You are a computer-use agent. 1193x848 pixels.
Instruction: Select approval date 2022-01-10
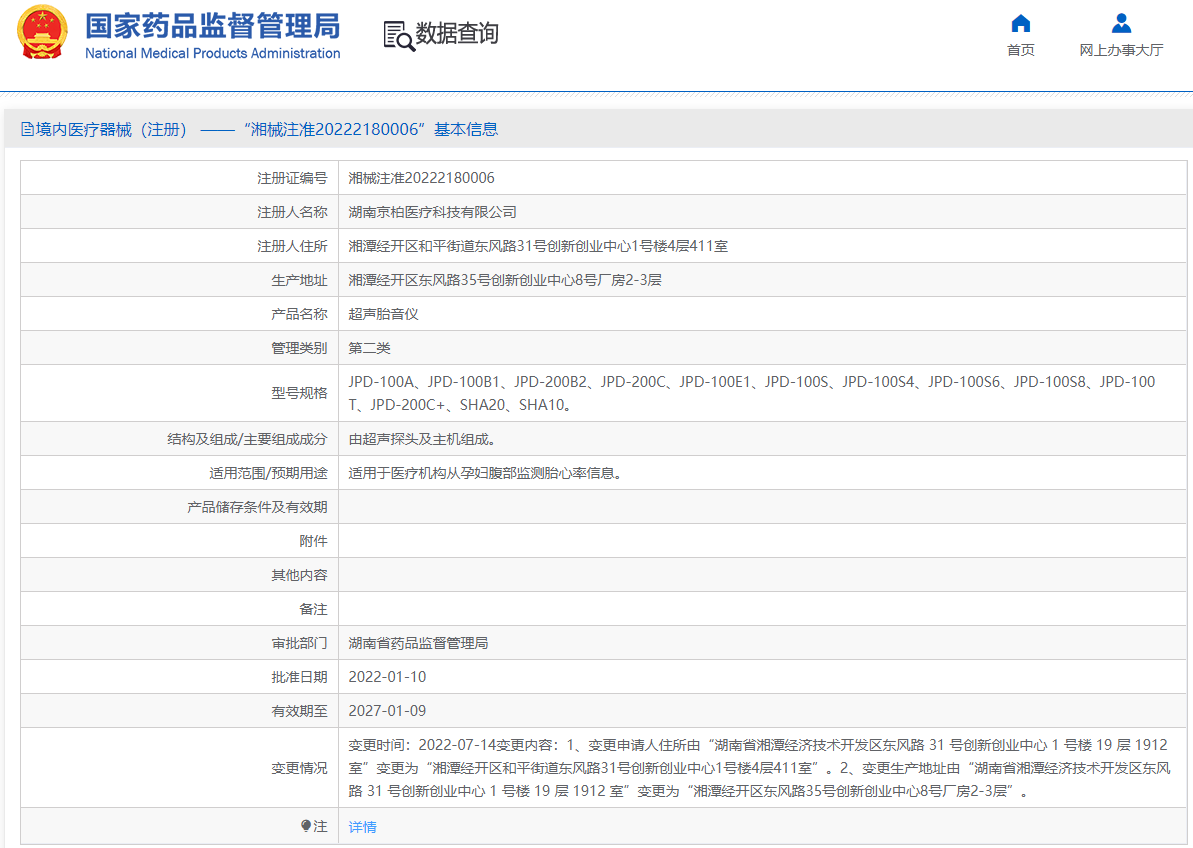coord(387,677)
